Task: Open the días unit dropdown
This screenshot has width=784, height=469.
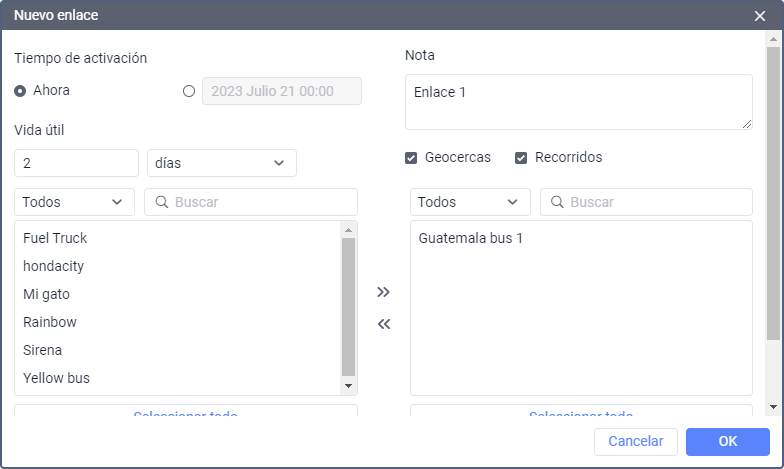Action: click(221, 163)
